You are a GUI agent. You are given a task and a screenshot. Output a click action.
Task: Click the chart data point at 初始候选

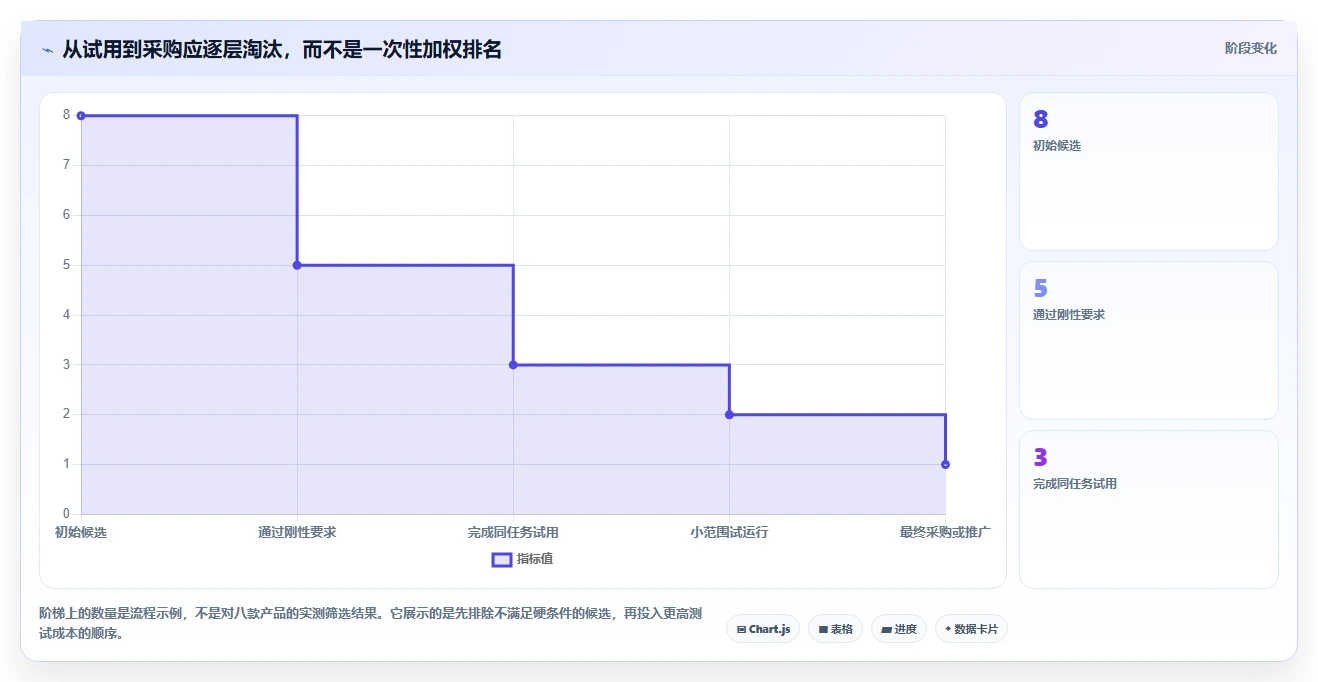[x=81, y=116]
